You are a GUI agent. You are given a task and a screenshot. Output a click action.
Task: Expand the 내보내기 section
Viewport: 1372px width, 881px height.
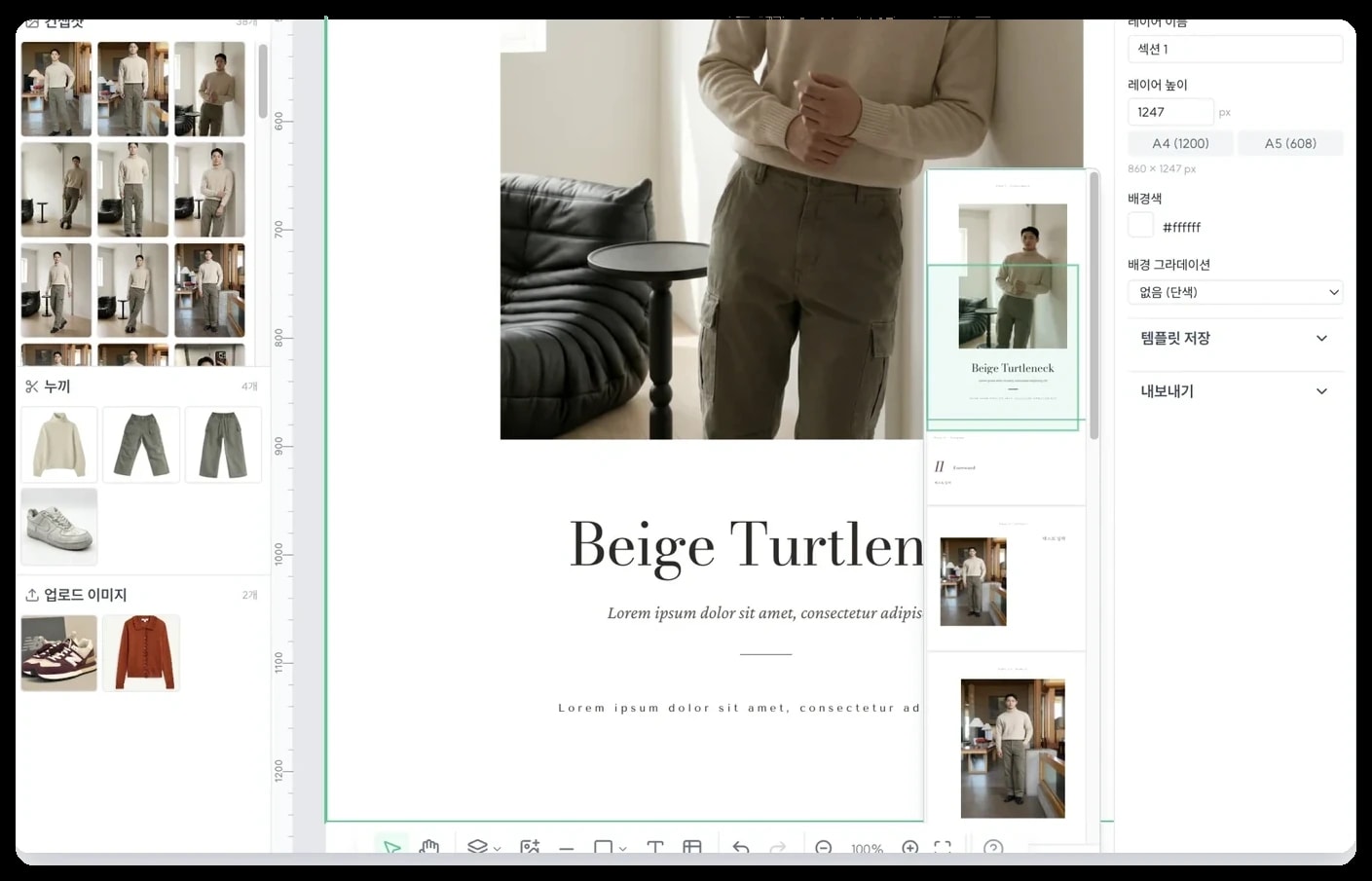pos(1236,391)
